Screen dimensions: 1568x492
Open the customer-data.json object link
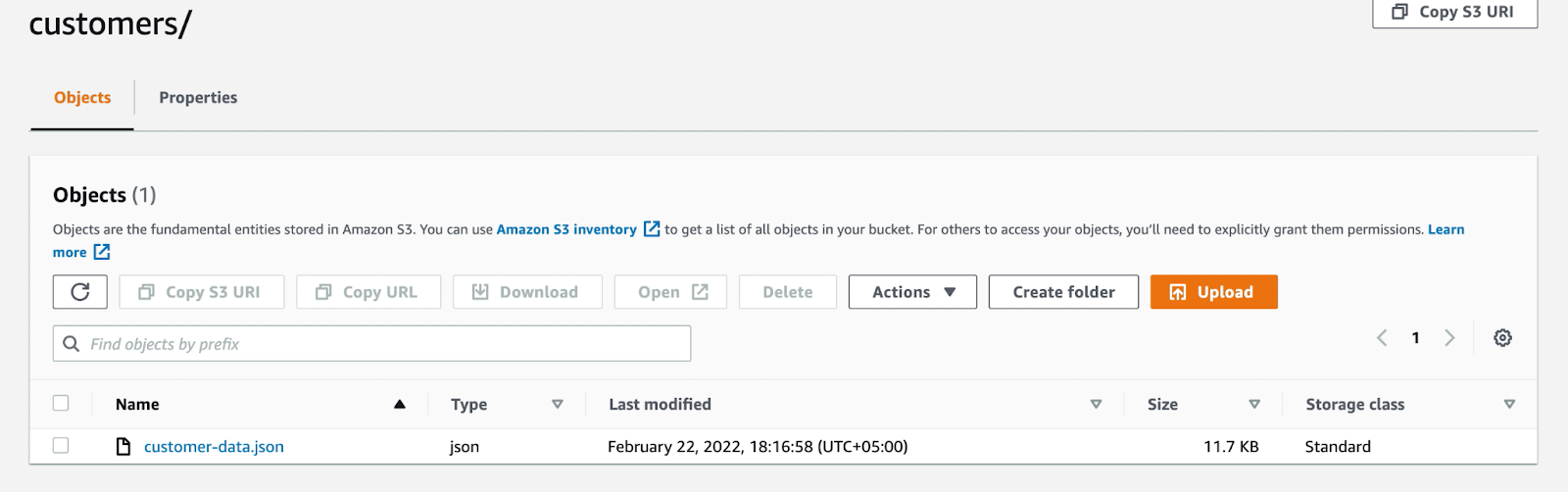[214, 447]
